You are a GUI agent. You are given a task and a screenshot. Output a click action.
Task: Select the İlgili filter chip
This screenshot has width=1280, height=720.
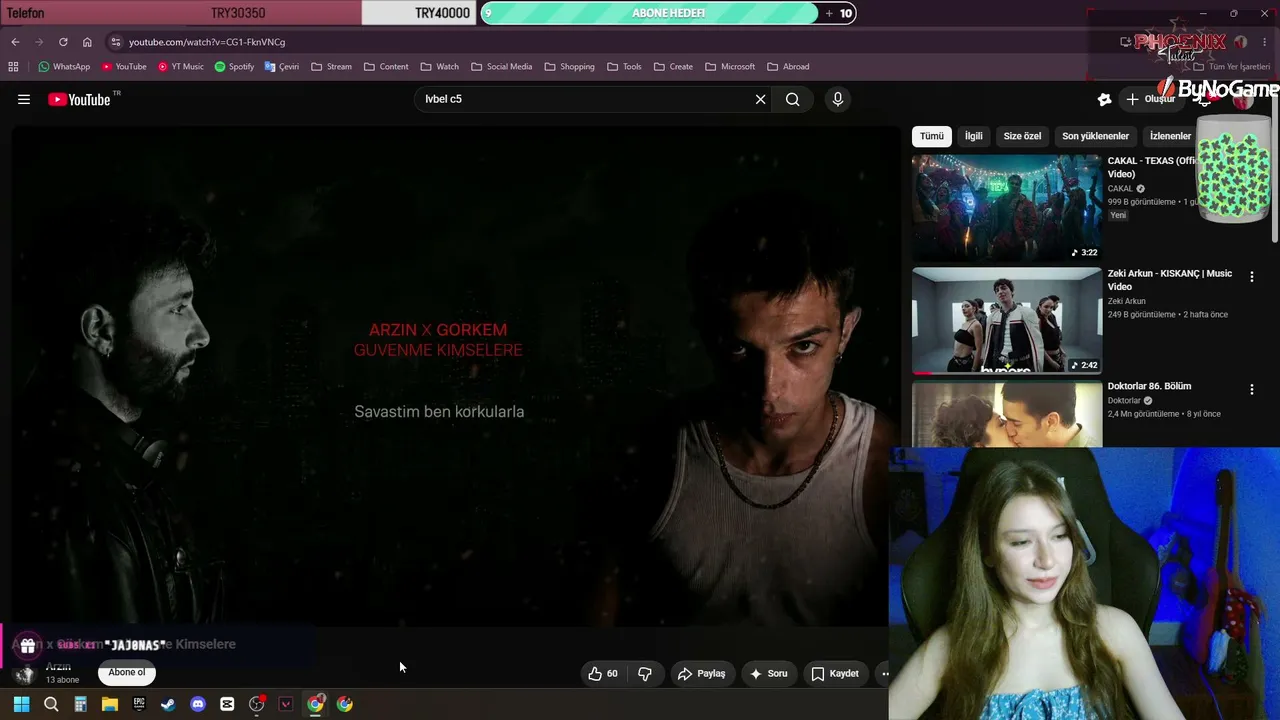(973, 136)
